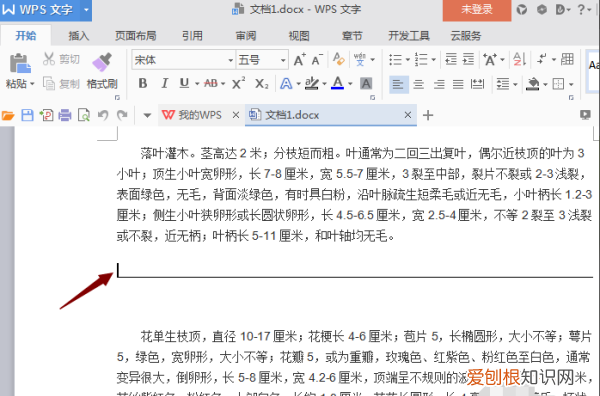The width and height of the screenshot is (600, 396).
Task: Add a new document tab with plus
Action: [428, 115]
